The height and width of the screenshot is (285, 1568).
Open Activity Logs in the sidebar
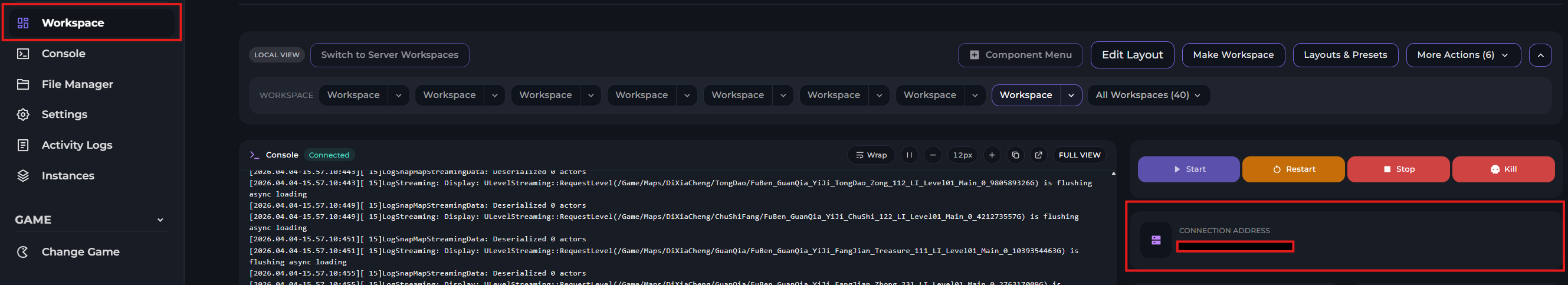click(77, 145)
